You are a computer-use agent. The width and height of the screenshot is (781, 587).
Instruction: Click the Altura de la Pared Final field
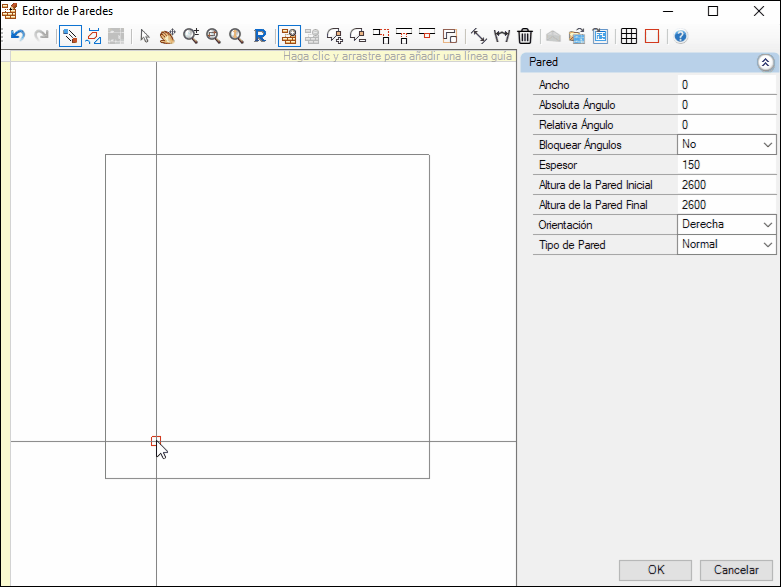click(727, 205)
